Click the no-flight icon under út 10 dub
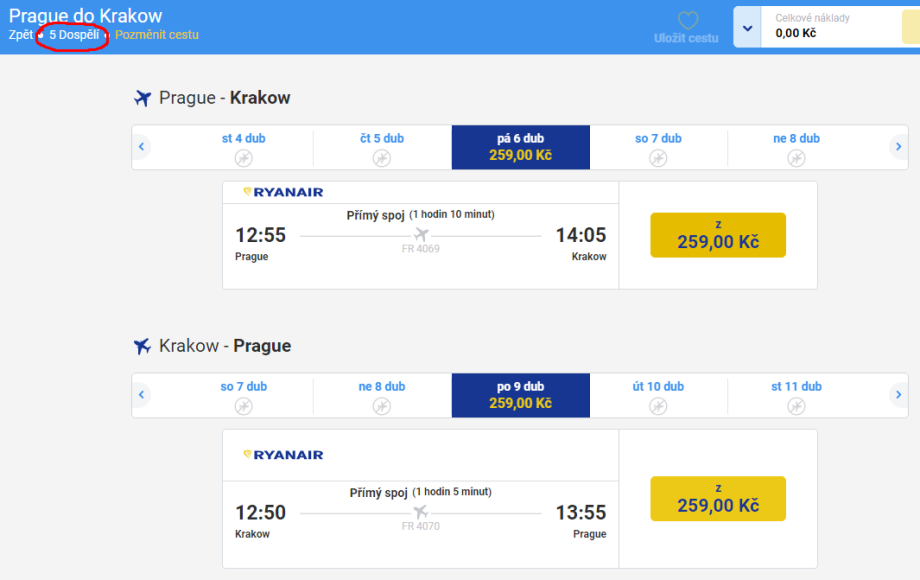The width and height of the screenshot is (920, 580). pyautogui.click(x=658, y=406)
